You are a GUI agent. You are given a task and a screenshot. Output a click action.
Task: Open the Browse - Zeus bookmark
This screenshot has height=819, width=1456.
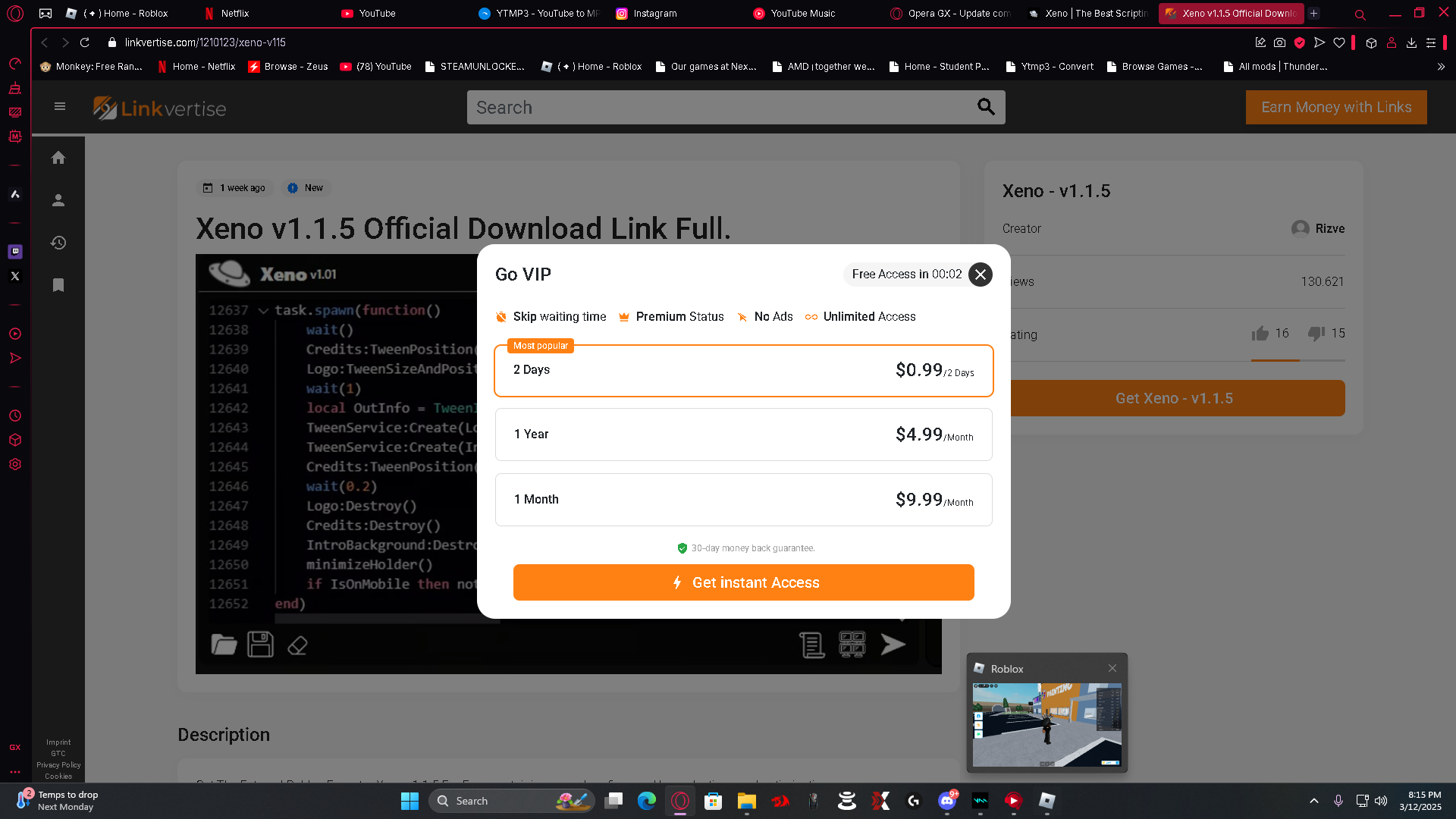[x=288, y=67]
